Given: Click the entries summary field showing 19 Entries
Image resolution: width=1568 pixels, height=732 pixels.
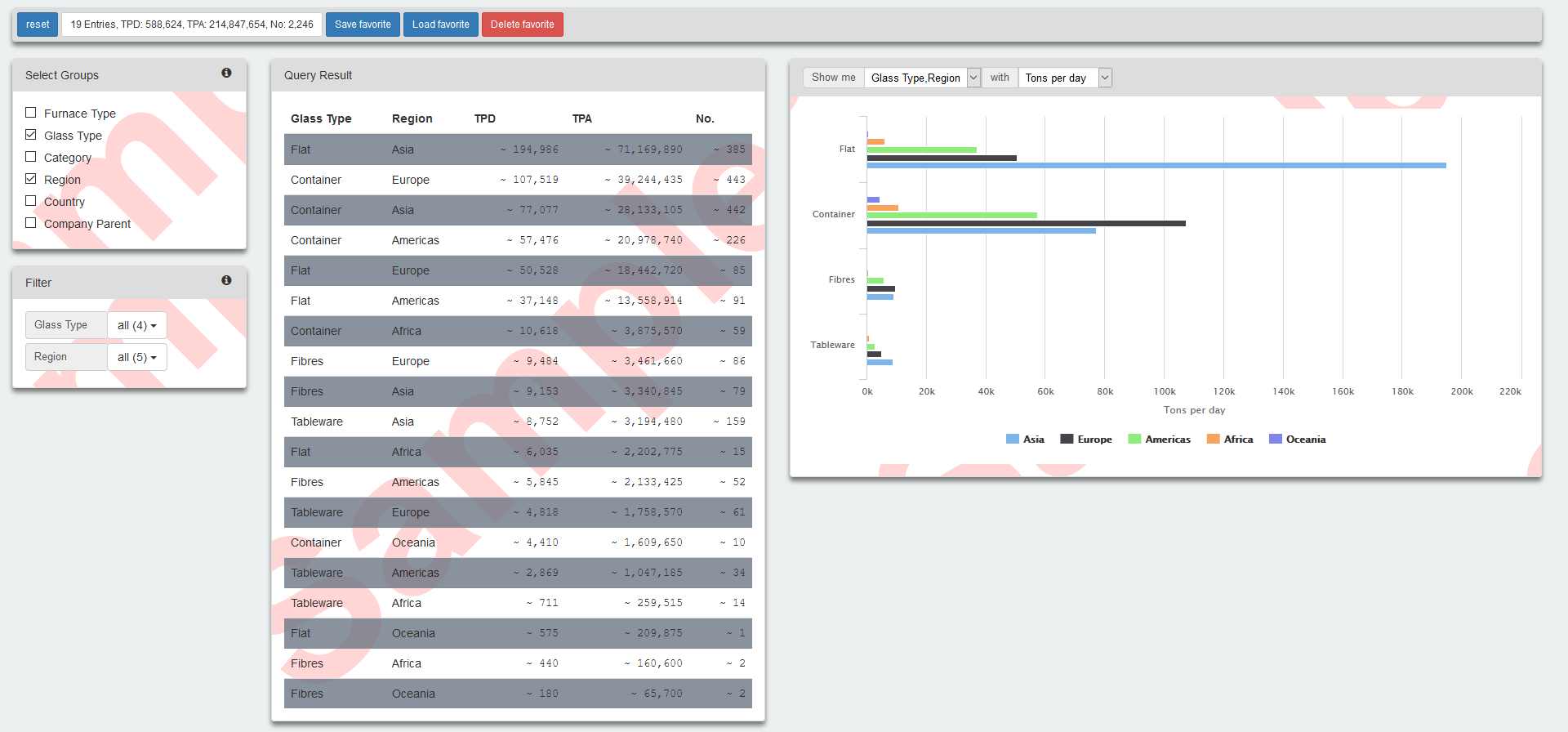Looking at the screenshot, I should pos(192,25).
